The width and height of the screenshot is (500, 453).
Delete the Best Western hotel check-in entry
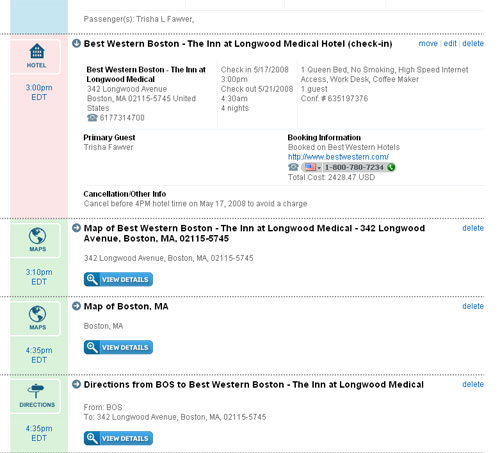473,44
